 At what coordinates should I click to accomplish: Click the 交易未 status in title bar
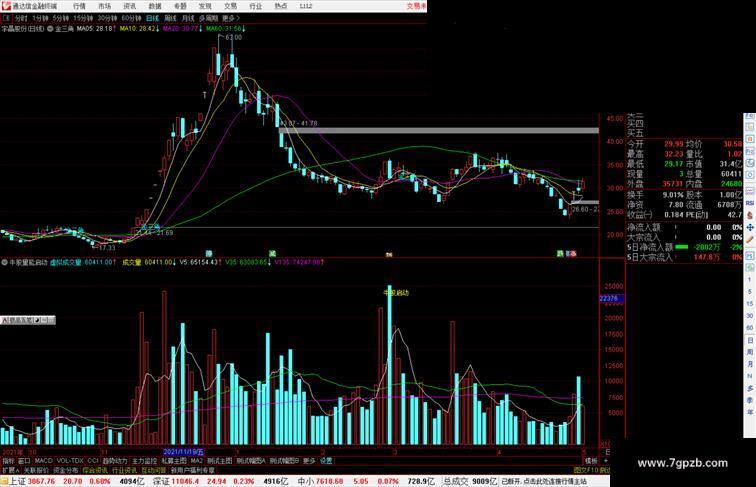pos(416,6)
